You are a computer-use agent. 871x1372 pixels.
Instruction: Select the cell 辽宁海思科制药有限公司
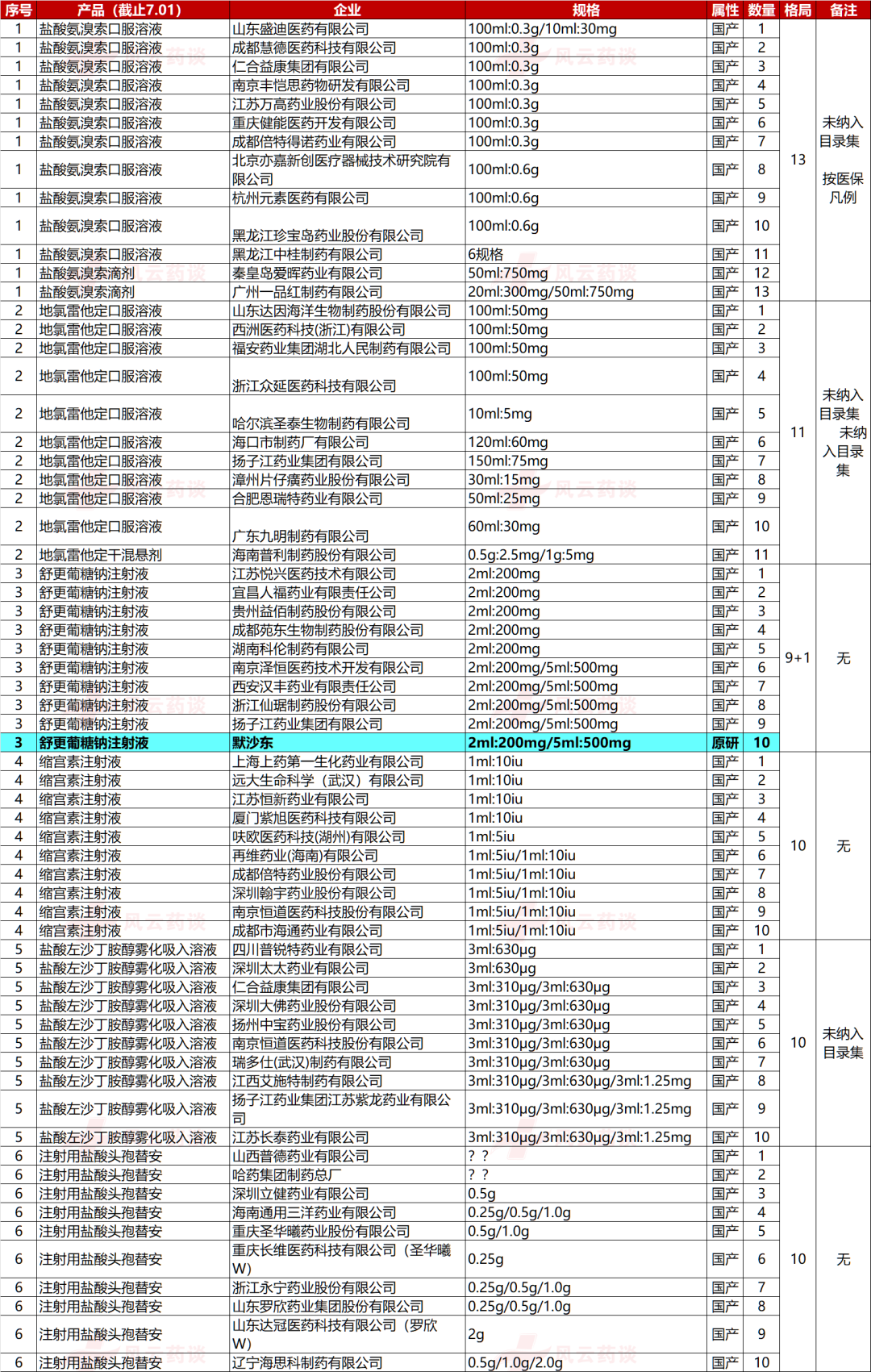pos(348,1362)
